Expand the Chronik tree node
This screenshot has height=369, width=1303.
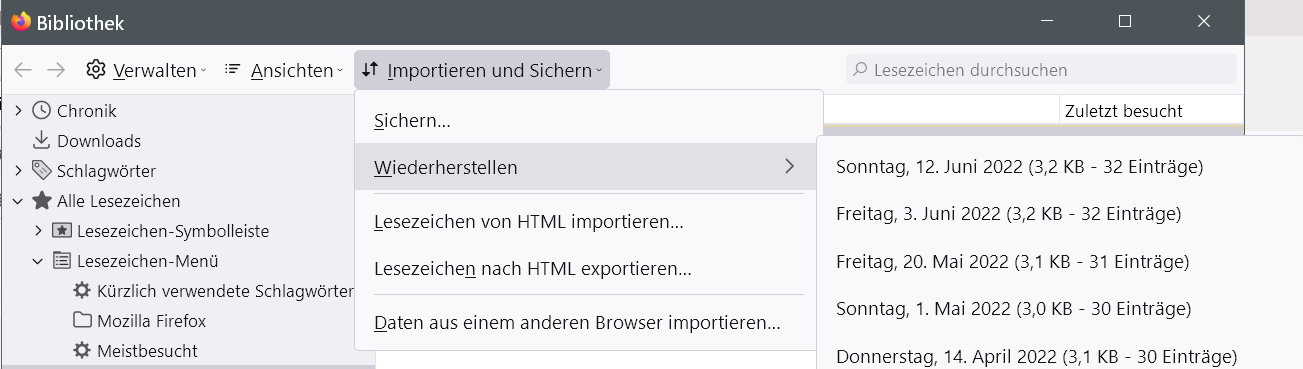18,111
